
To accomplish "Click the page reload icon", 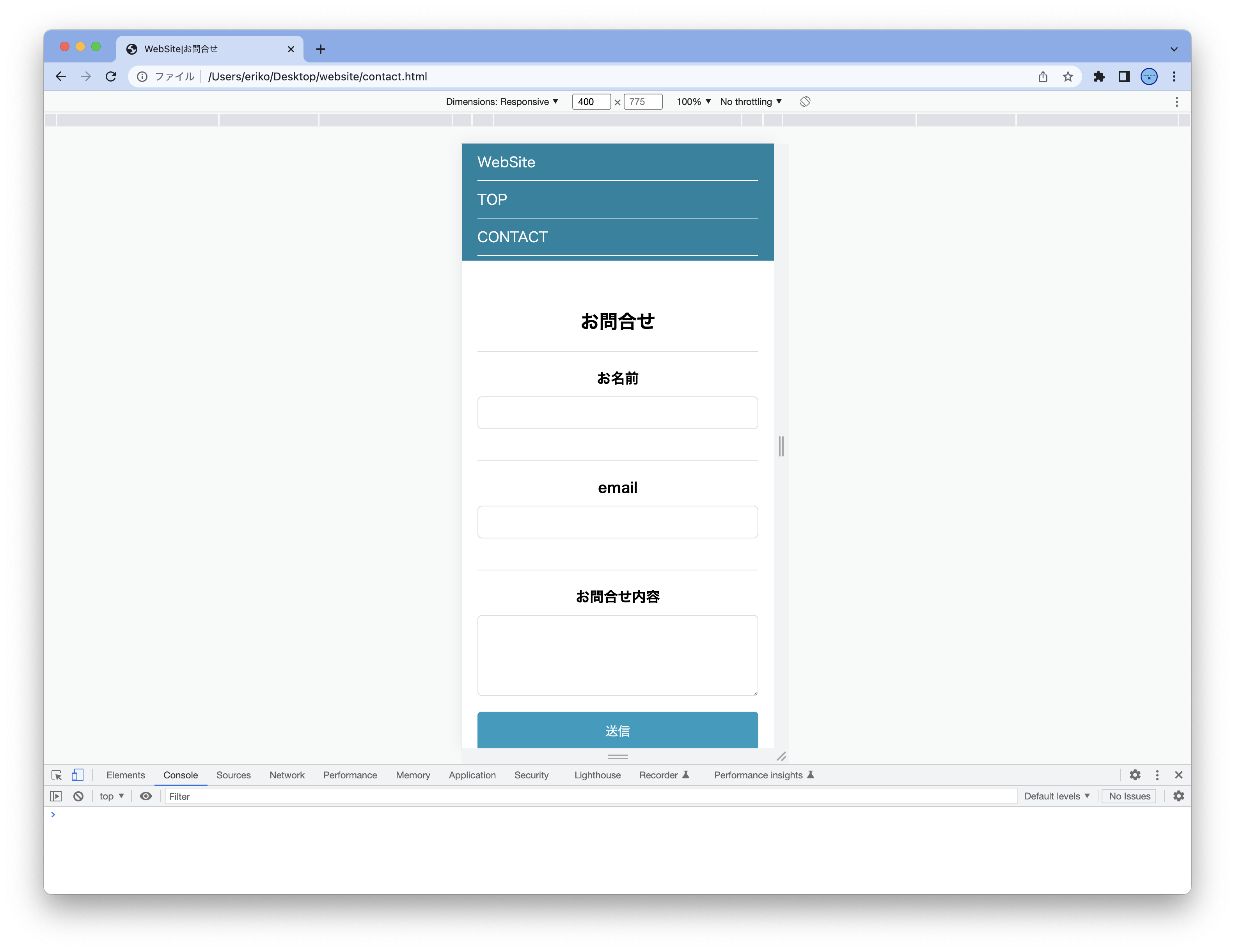I will (x=111, y=76).
